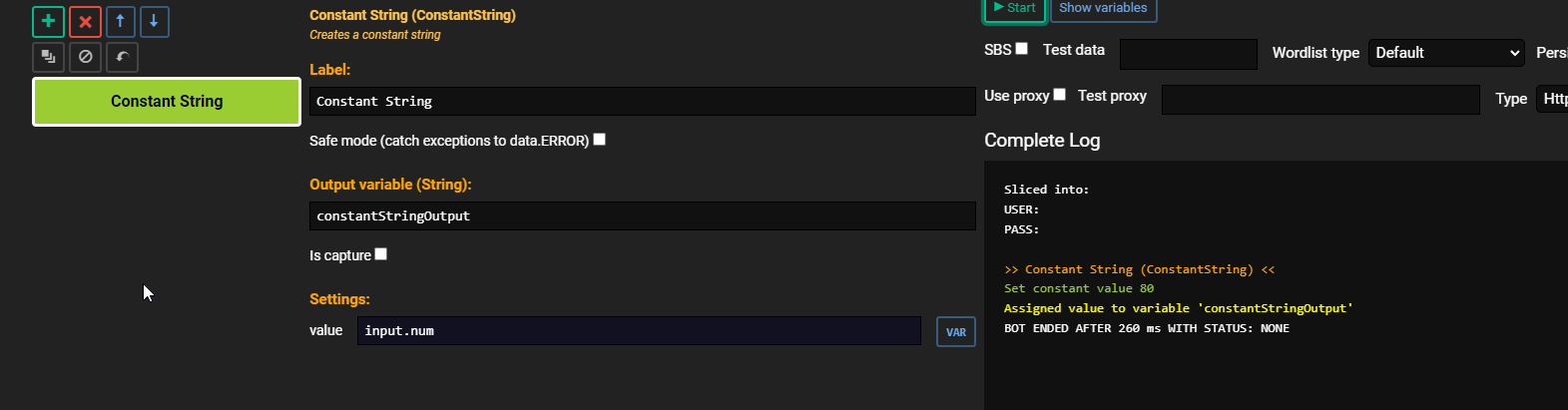Switch value field to VAR mode
1568x410 pixels.
pyautogui.click(x=955, y=332)
